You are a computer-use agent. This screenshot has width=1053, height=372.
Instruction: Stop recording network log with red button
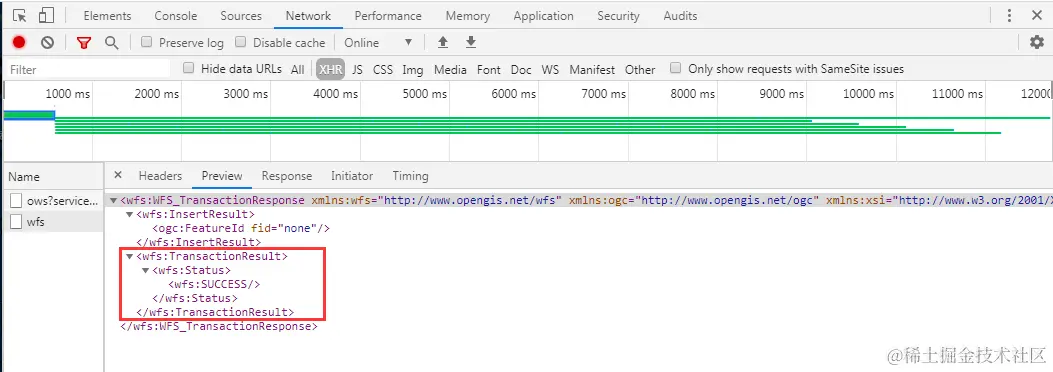point(19,42)
